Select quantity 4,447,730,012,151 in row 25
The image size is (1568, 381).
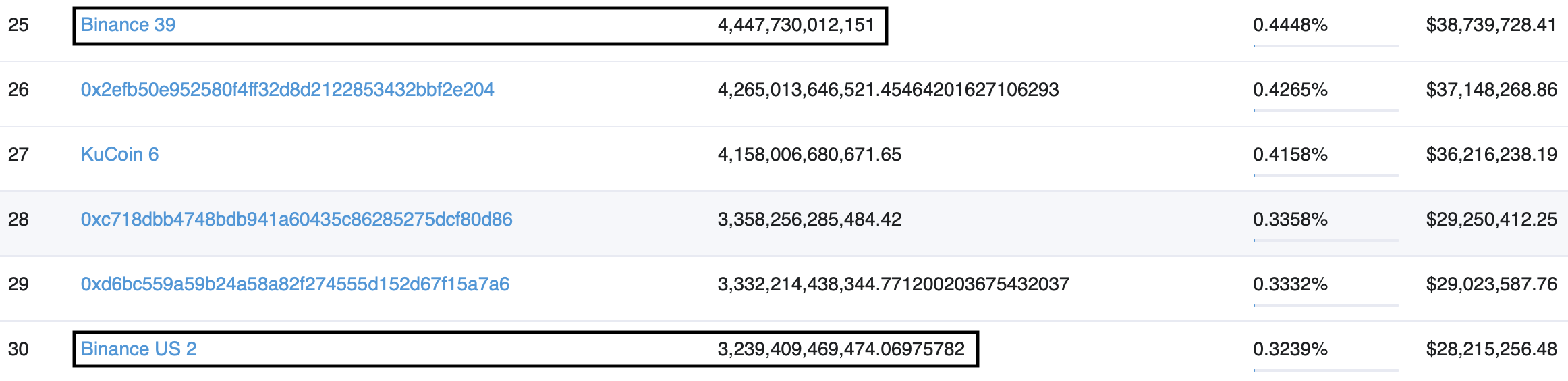pyautogui.click(x=796, y=25)
